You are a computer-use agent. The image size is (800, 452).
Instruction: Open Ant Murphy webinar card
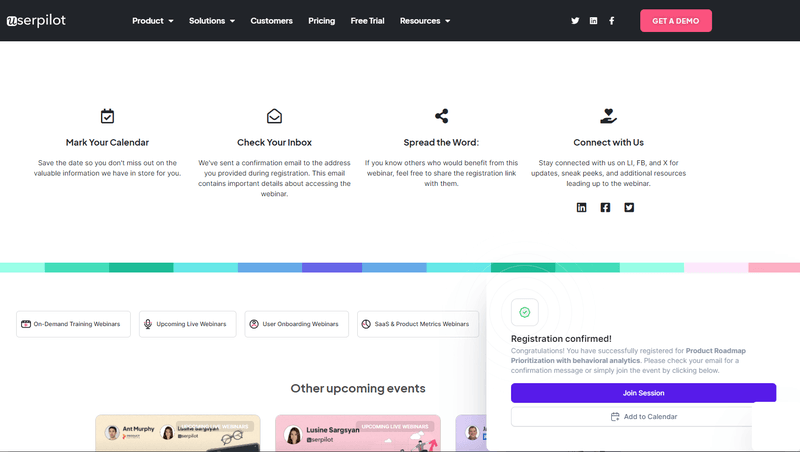tap(178, 433)
